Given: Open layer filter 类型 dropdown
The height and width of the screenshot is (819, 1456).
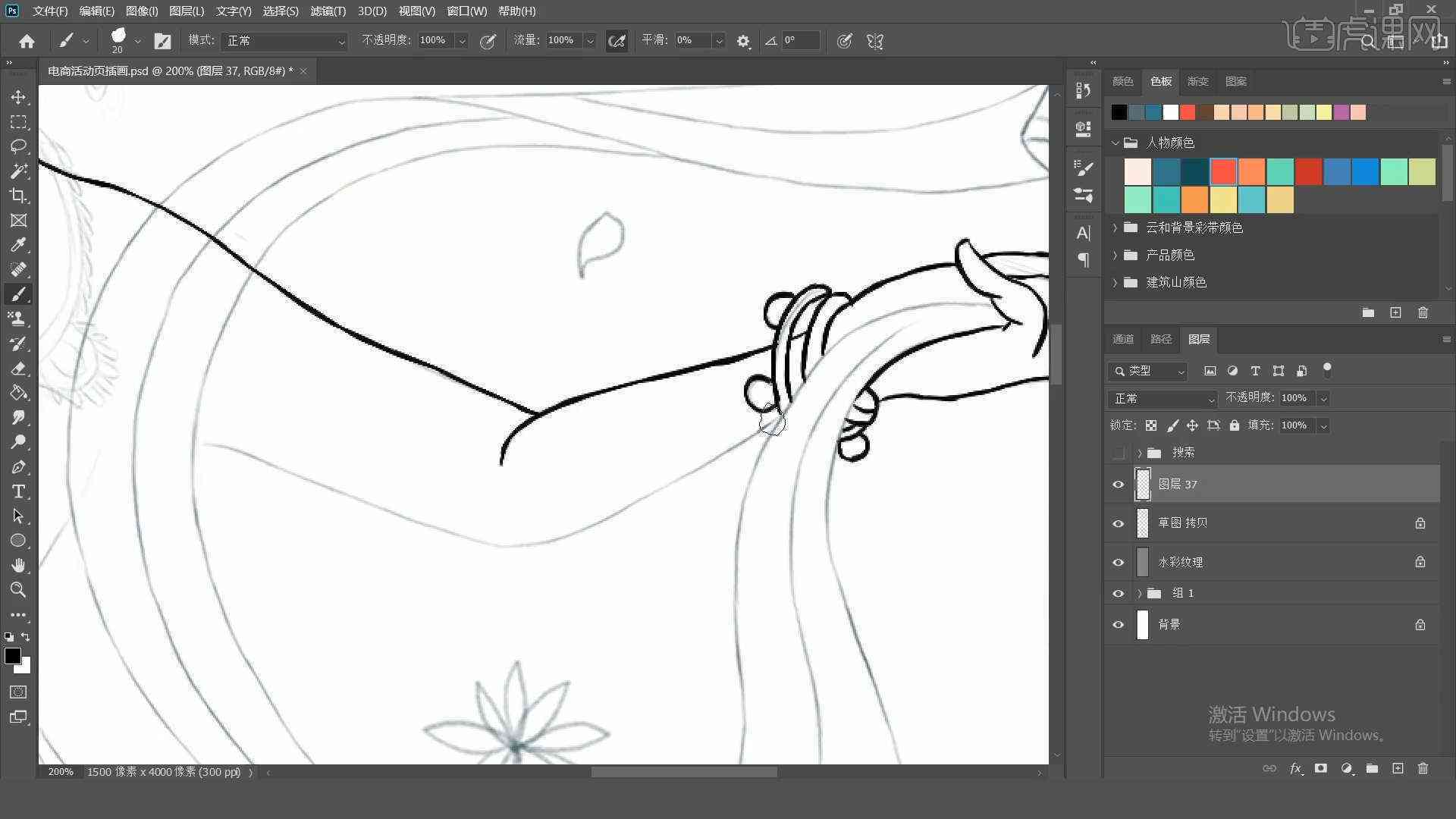Looking at the screenshot, I should click(x=1147, y=371).
